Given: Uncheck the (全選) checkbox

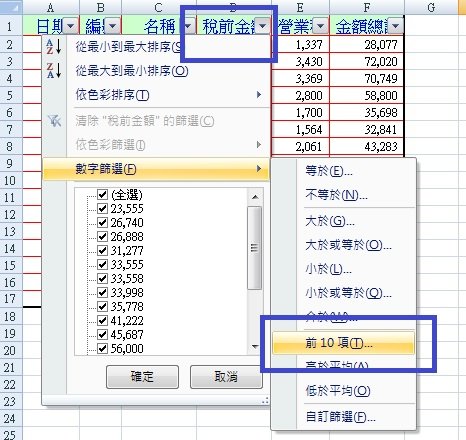Looking at the screenshot, I should [x=102, y=194].
